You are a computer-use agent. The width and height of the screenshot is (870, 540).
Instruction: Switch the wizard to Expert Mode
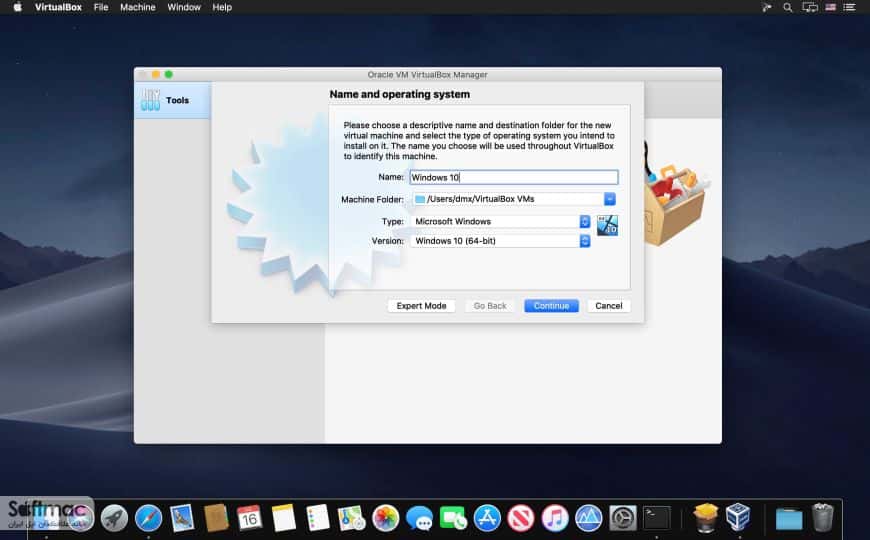[421, 306]
